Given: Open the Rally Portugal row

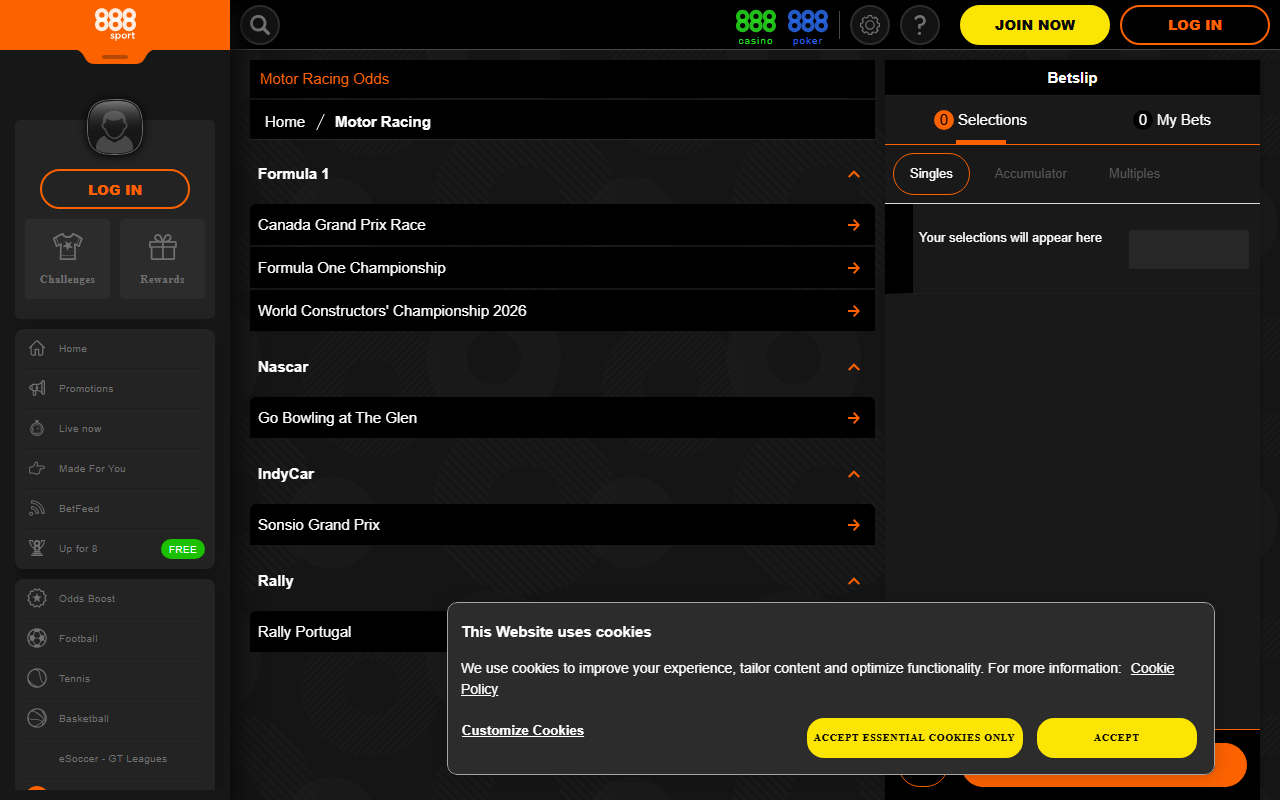Looking at the screenshot, I should [x=562, y=632].
